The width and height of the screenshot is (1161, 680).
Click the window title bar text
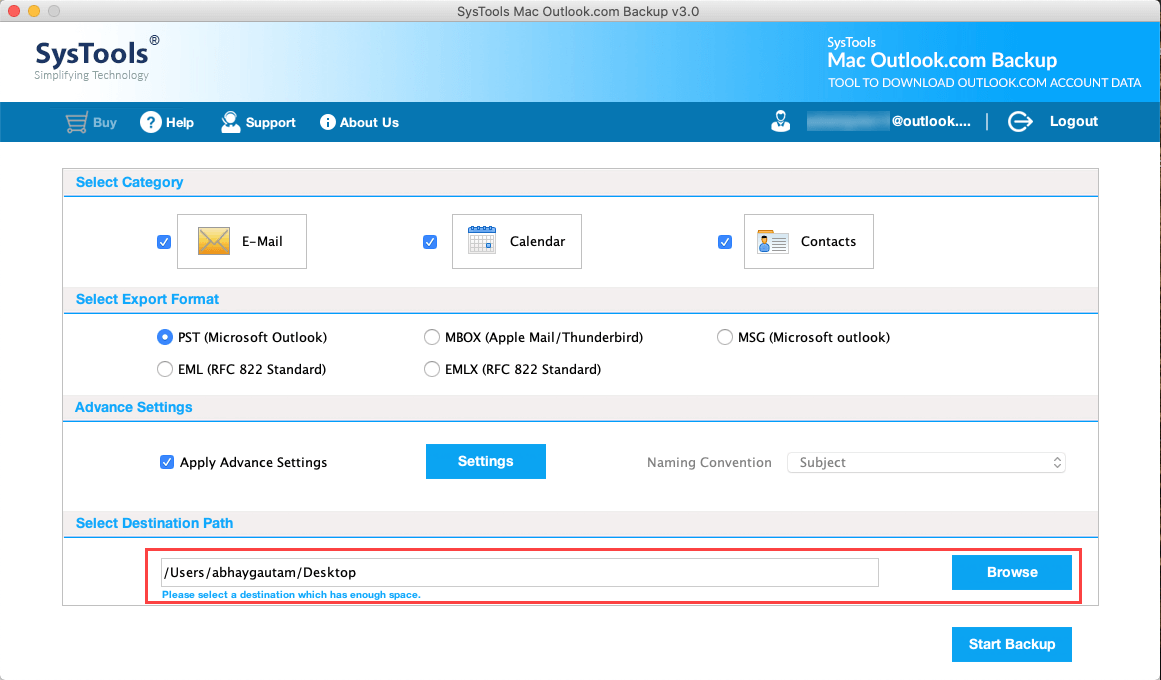click(x=578, y=11)
